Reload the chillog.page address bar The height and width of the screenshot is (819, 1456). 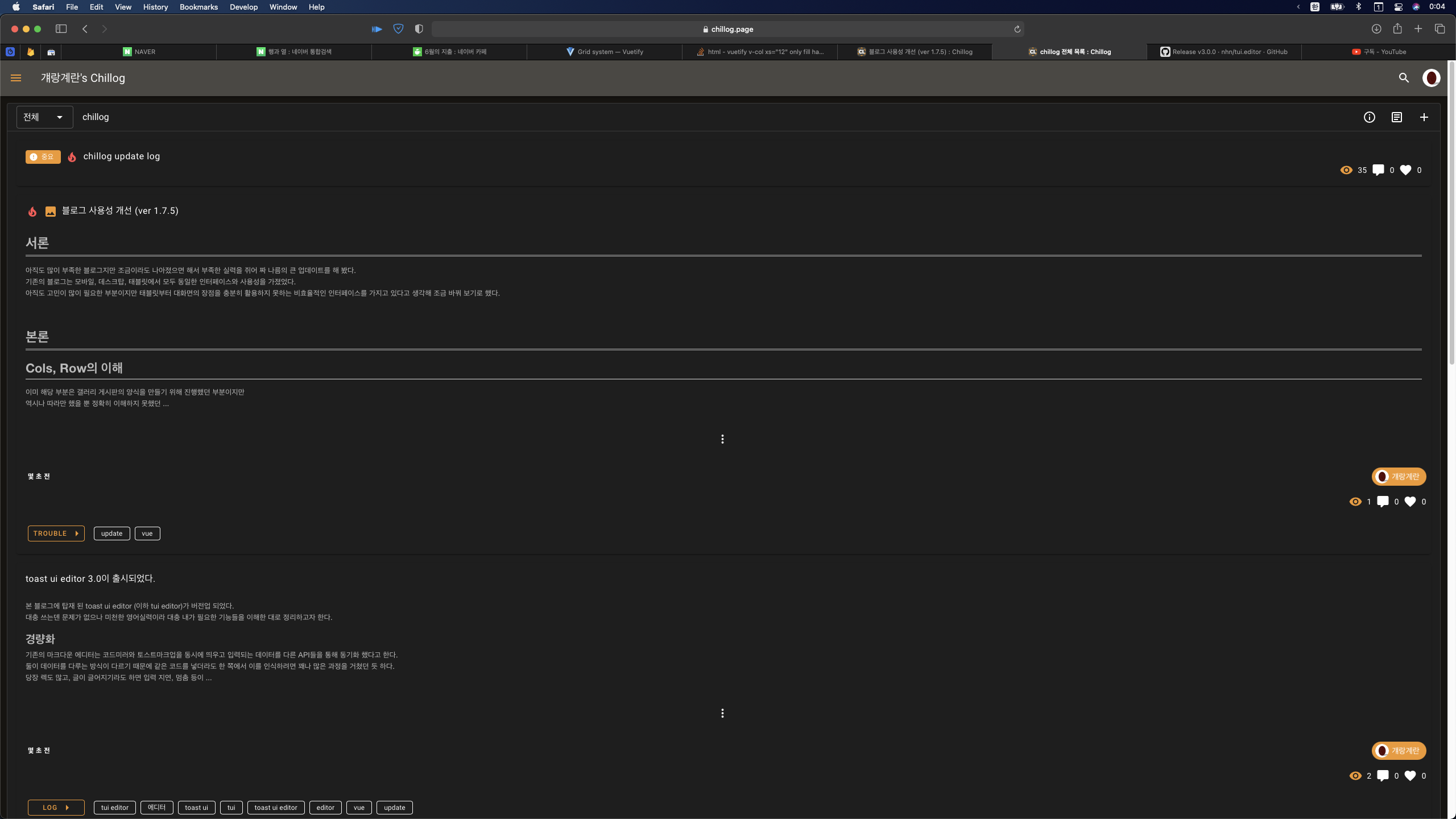pyautogui.click(x=1017, y=29)
